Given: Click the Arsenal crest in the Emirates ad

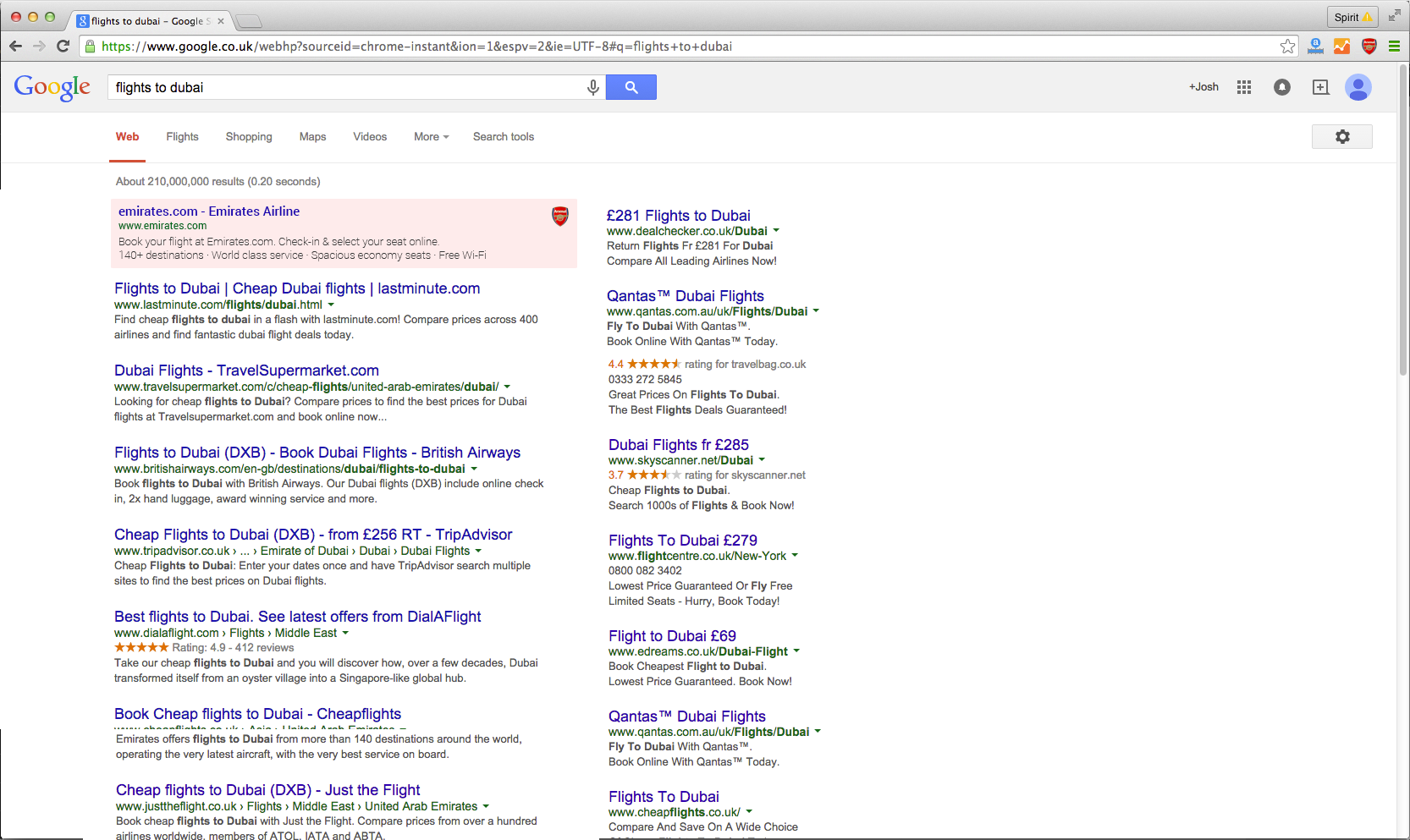Looking at the screenshot, I should (x=560, y=216).
